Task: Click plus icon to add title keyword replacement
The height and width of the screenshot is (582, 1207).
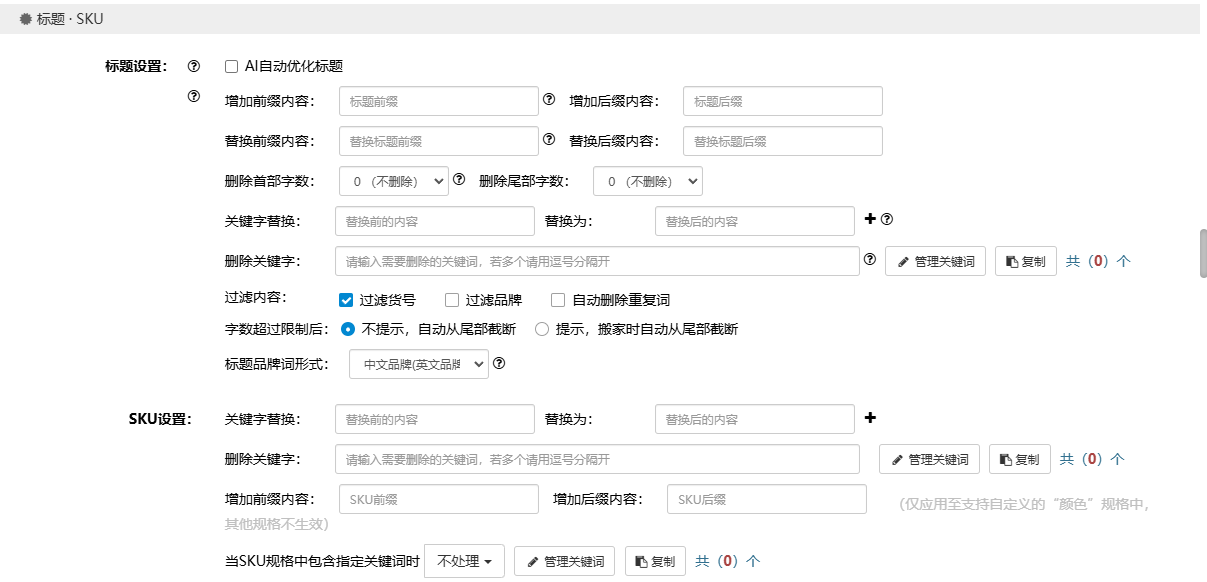Action: [x=869, y=219]
